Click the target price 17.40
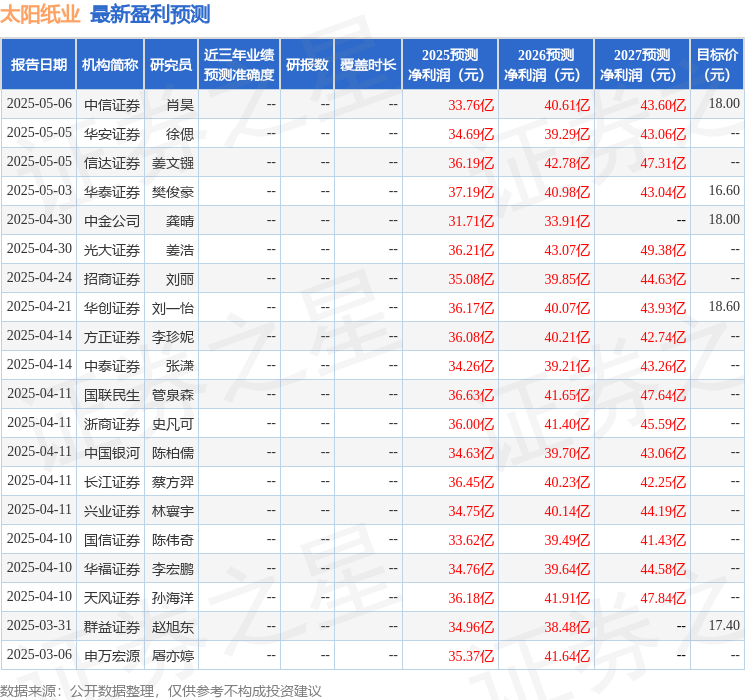The height and width of the screenshot is (700, 745). [724, 625]
